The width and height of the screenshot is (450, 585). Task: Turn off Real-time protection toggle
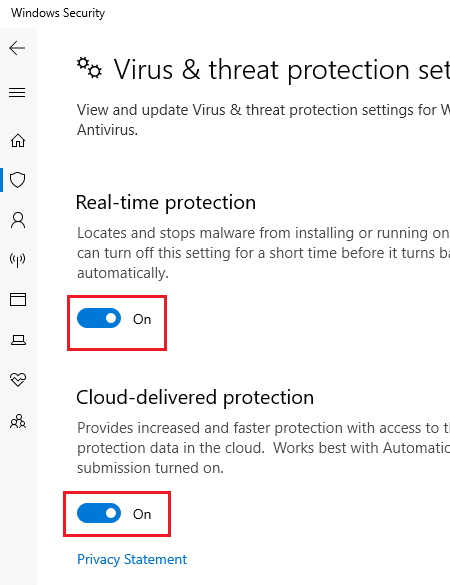coord(99,318)
